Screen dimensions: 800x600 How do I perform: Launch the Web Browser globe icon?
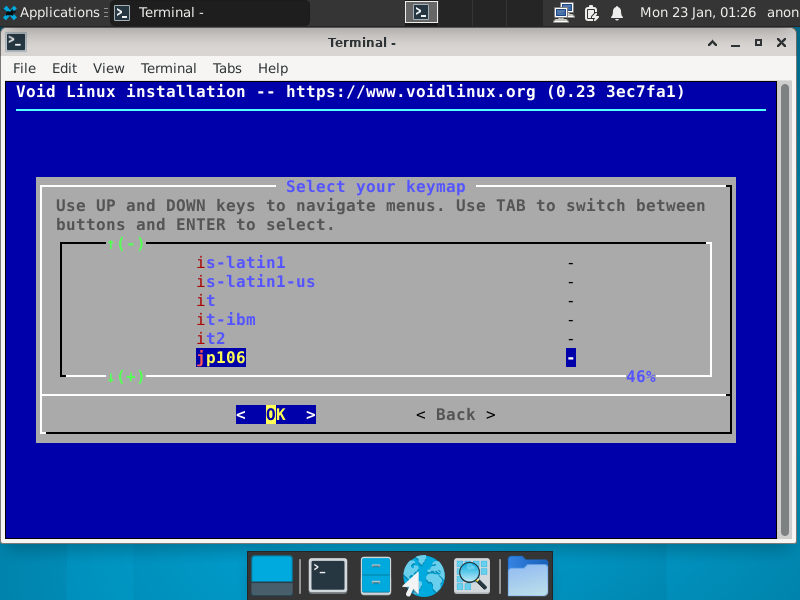coord(423,576)
